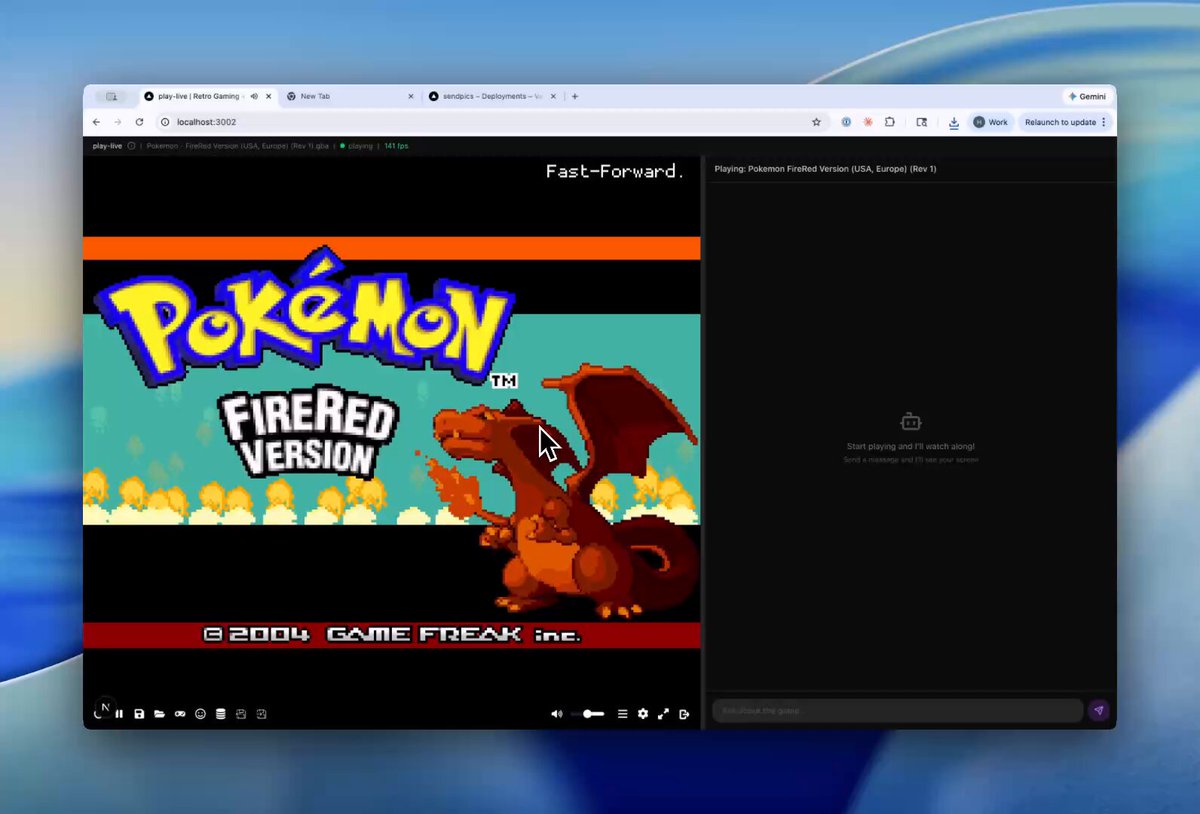Click the 'play-live' header label

tap(107, 146)
